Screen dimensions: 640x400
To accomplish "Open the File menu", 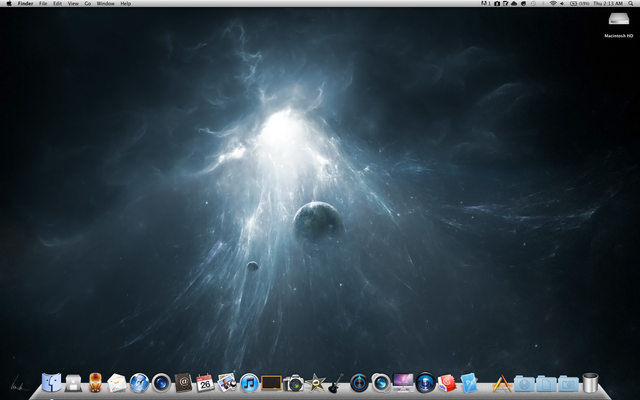I will point(43,4).
